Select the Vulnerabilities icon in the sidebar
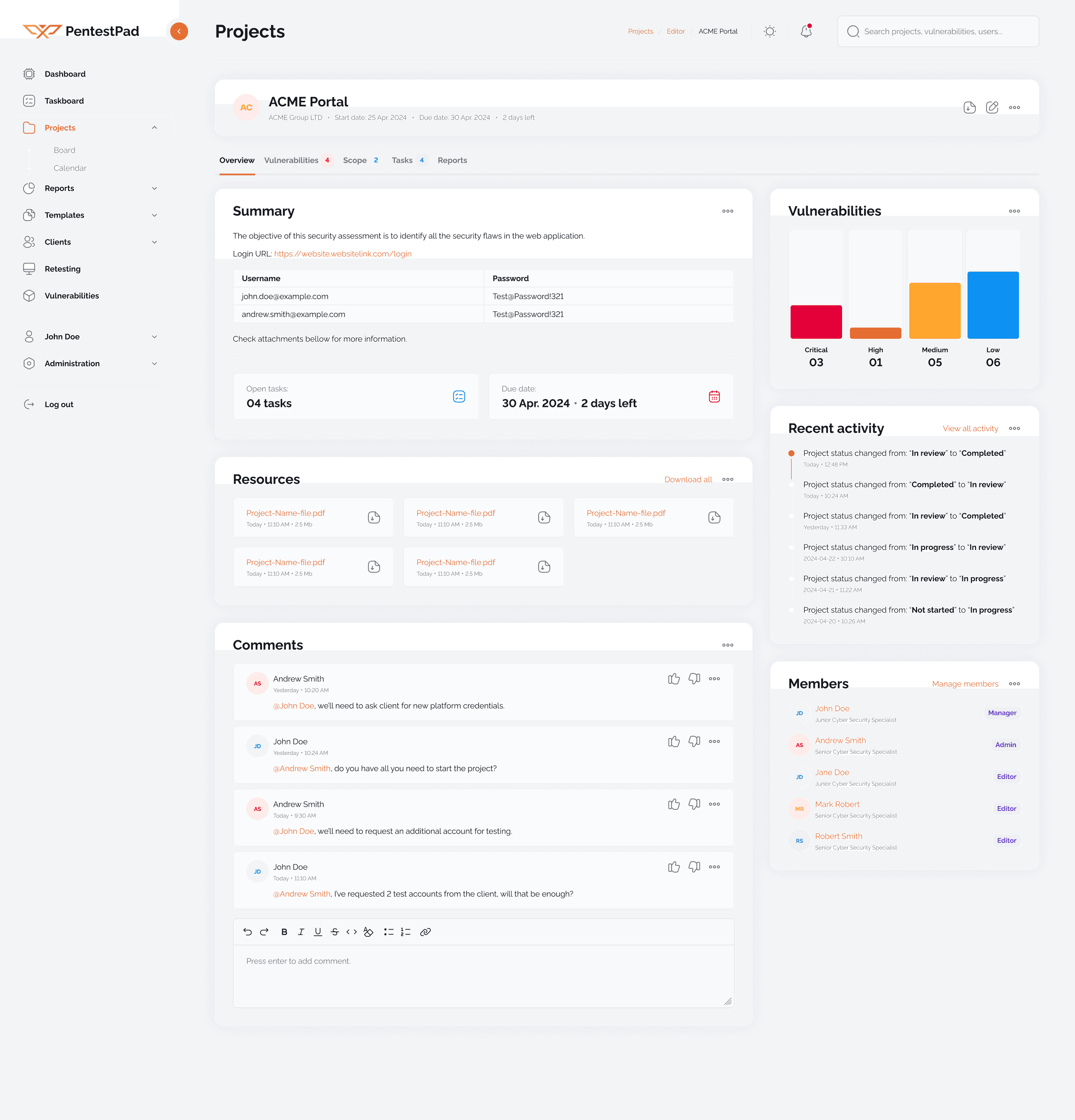1075x1120 pixels. tap(30, 295)
